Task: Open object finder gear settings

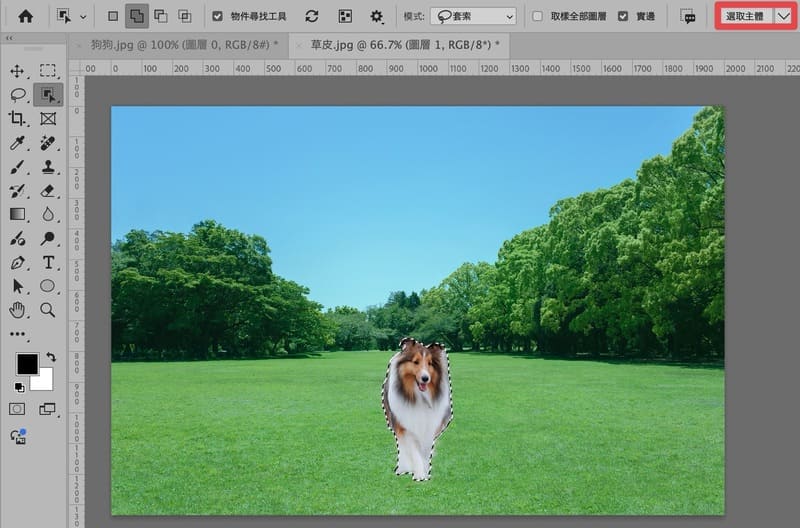Action: 377,16
